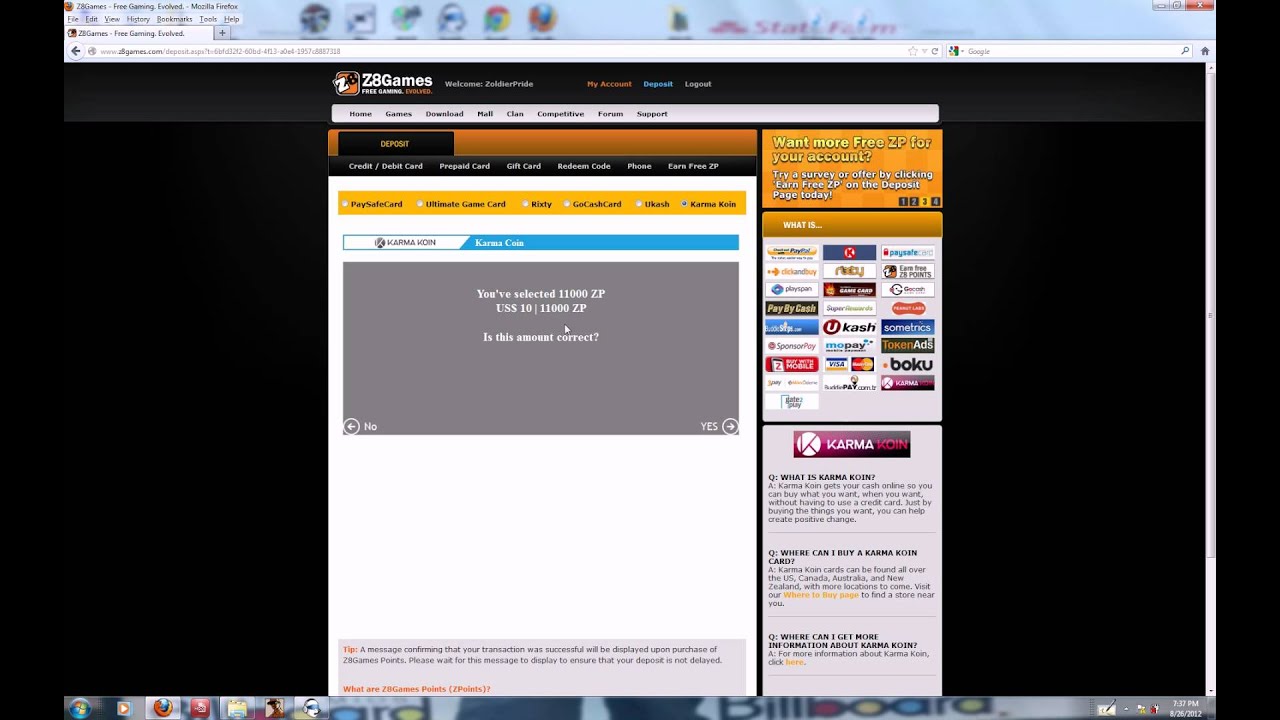Click the Ultimate Game Card logo tile
The height and width of the screenshot is (720, 1280).
(849, 290)
